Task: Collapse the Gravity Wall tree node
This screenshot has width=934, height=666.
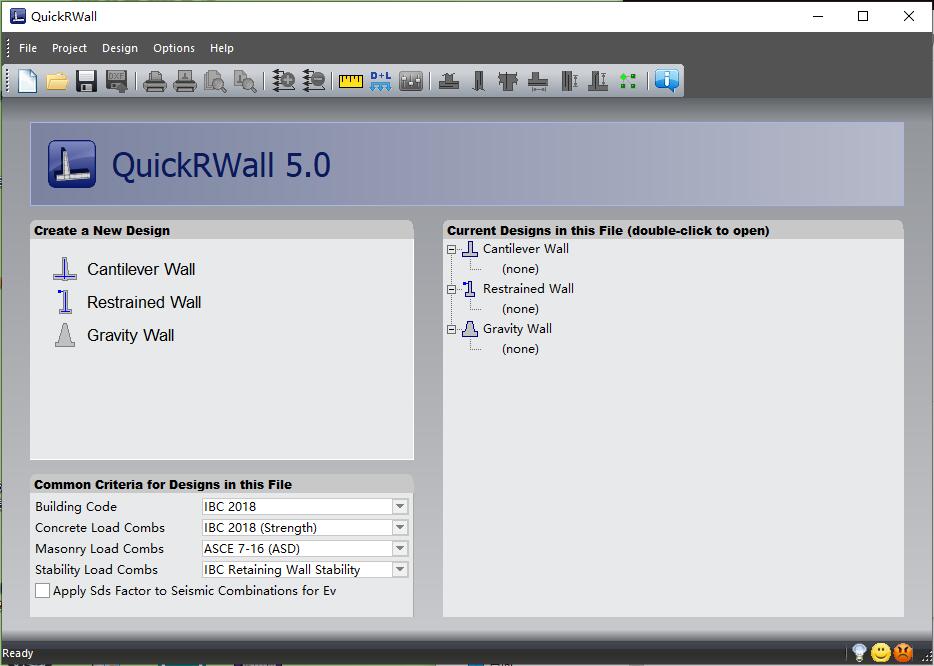Action: click(452, 329)
